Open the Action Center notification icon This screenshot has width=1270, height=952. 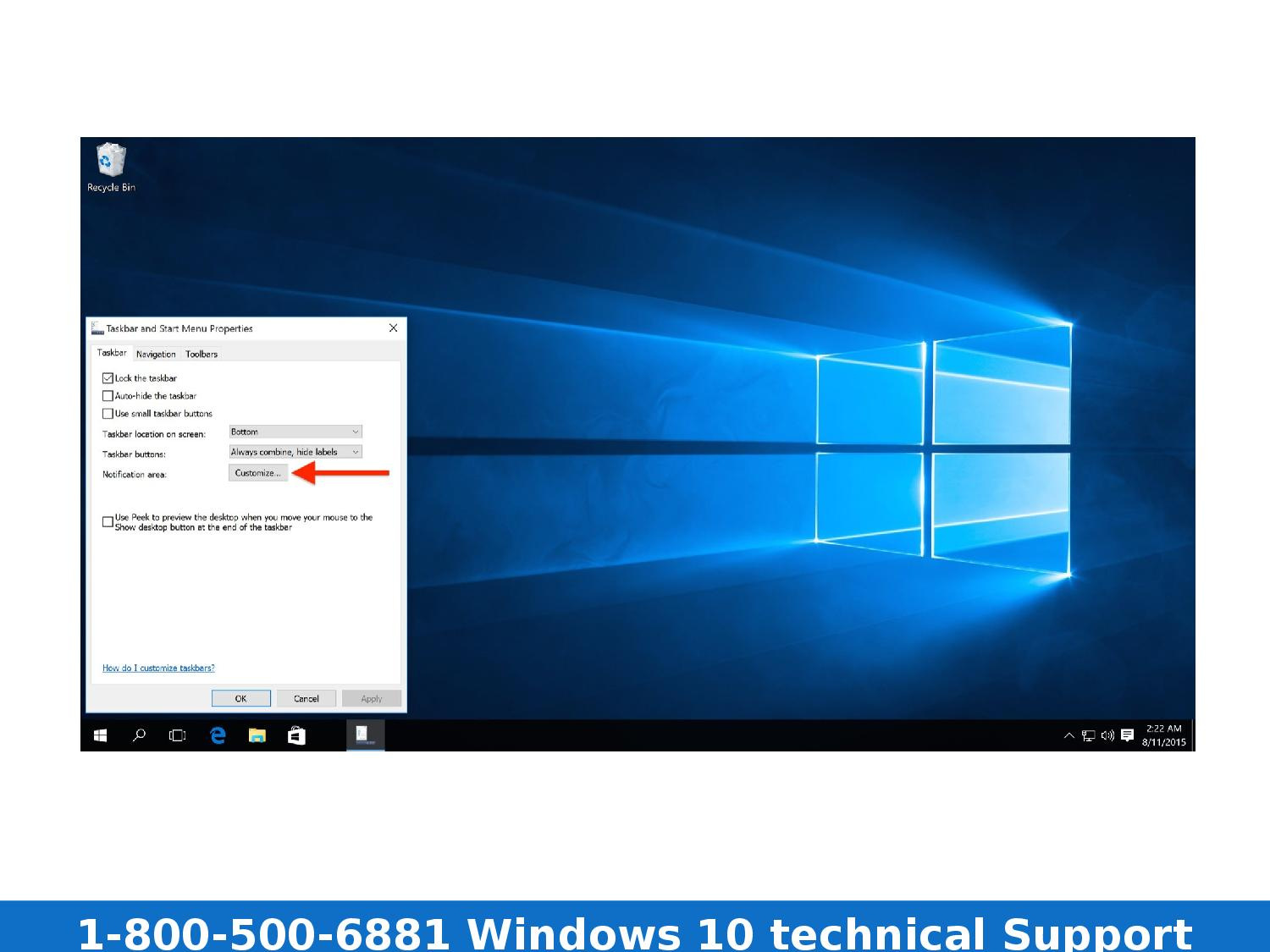coord(1127,735)
